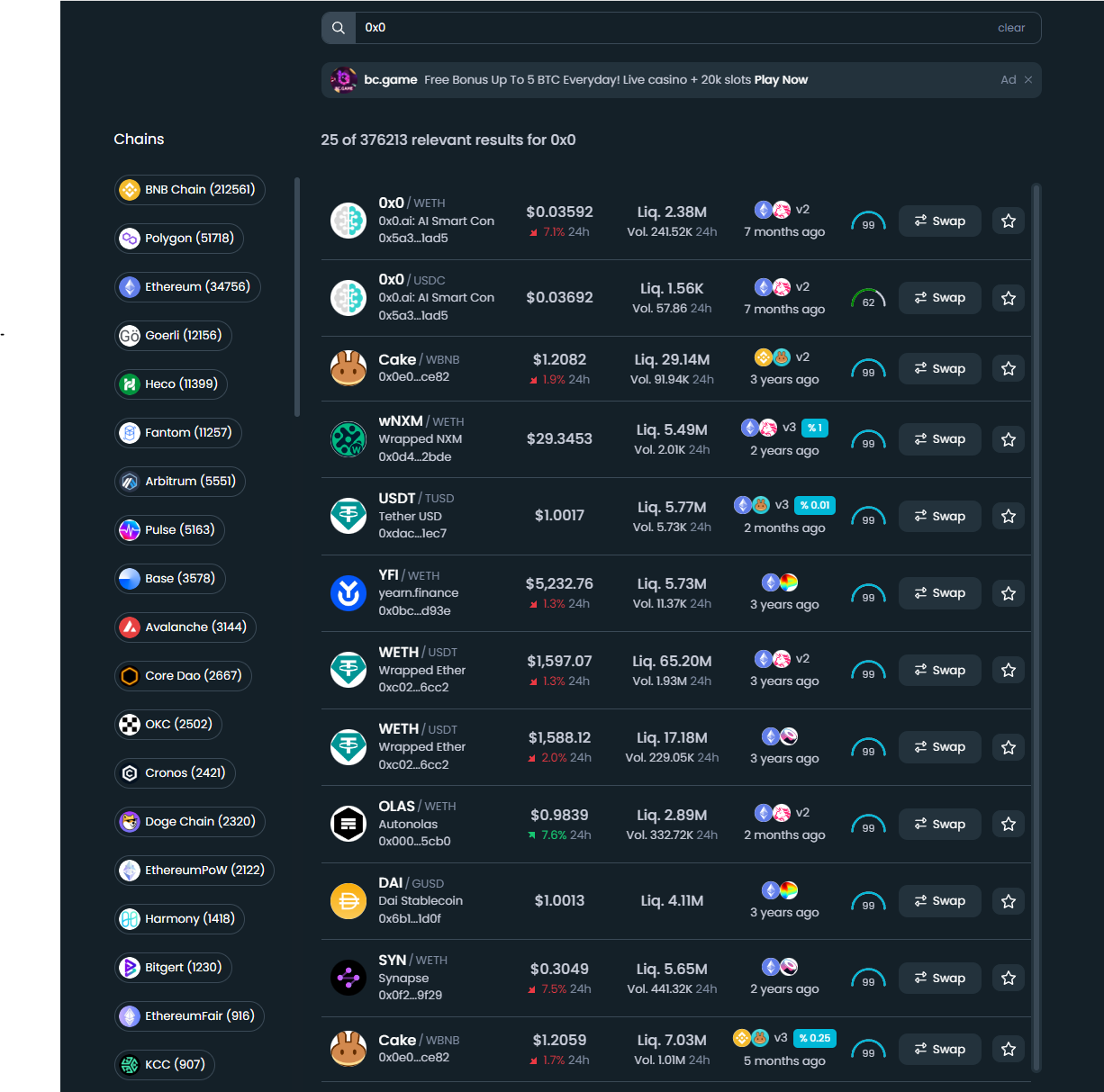
Task: Favorite the SYN / WETH pair
Action: pyautogui.click(x=1009, y=979)
